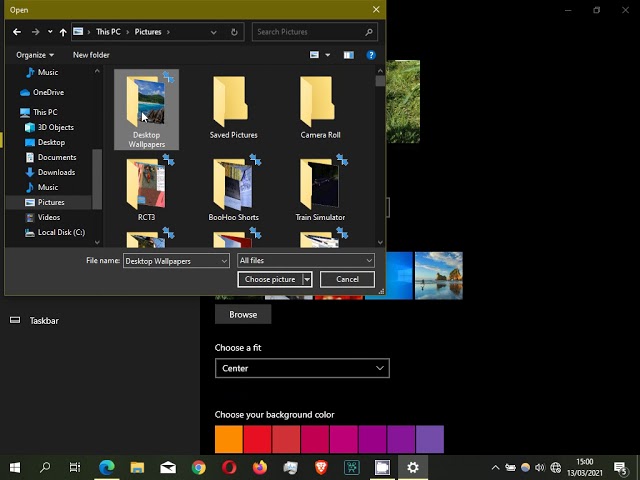Launch Google Chrome from taskbar
The width and height of the screenshot is (640, 480).
[199, 467]
